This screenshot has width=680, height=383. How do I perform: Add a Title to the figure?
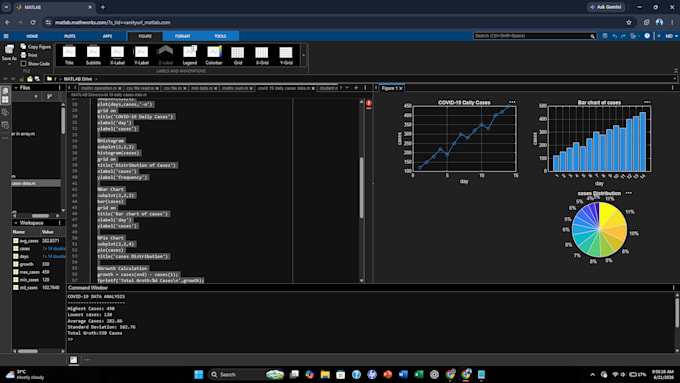coord(69,55)
